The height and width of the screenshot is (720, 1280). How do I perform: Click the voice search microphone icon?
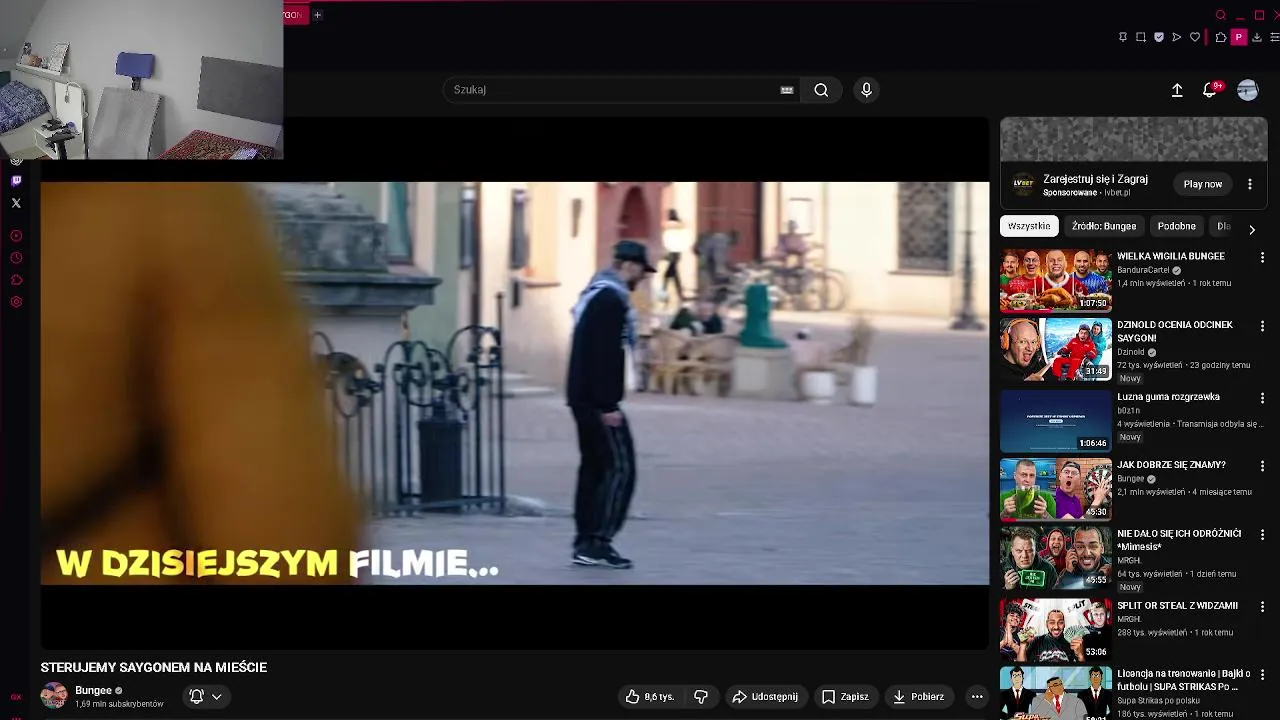point(866,90)
